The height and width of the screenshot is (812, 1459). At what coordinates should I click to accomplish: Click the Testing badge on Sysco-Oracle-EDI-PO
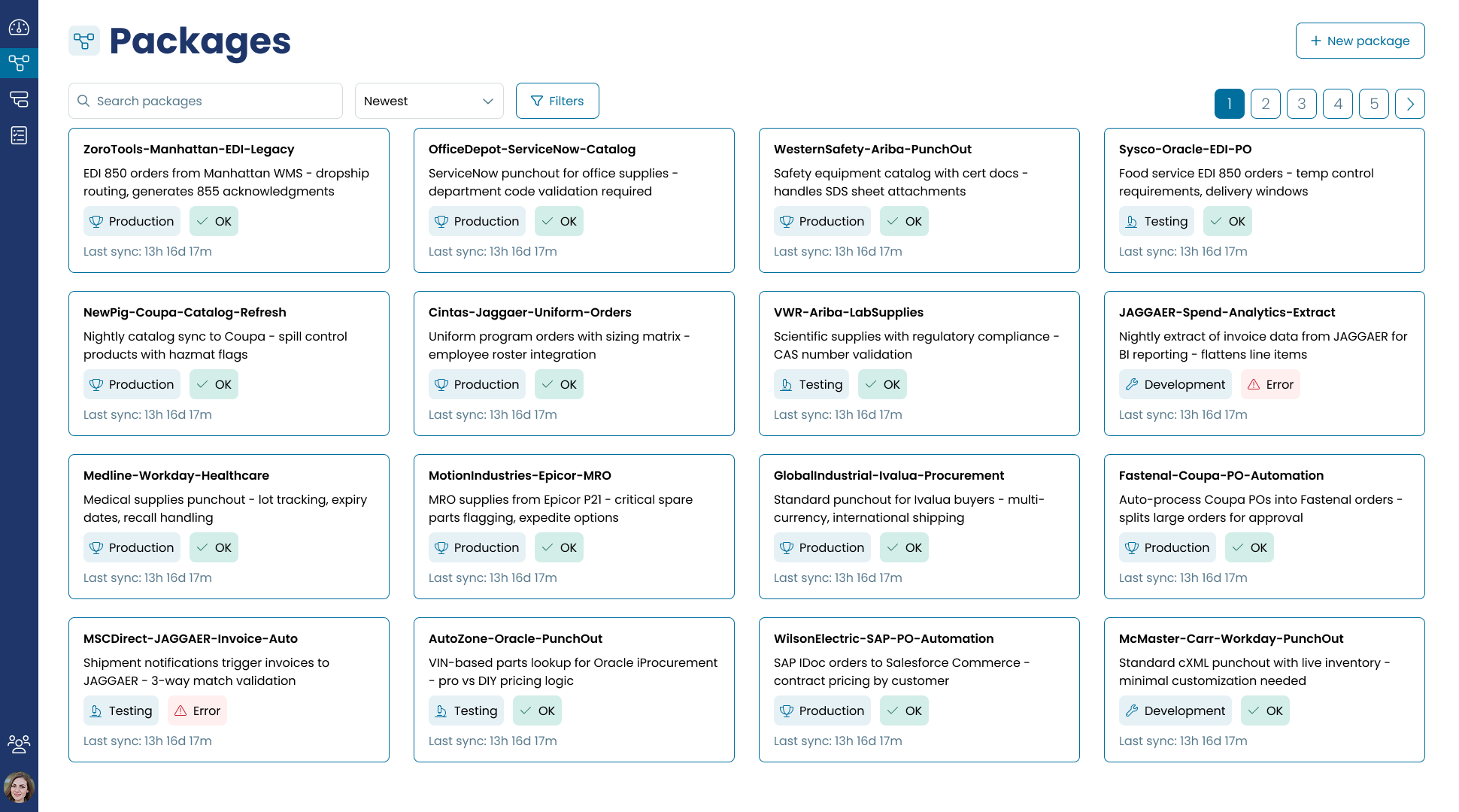click(x=1156, y=221)
